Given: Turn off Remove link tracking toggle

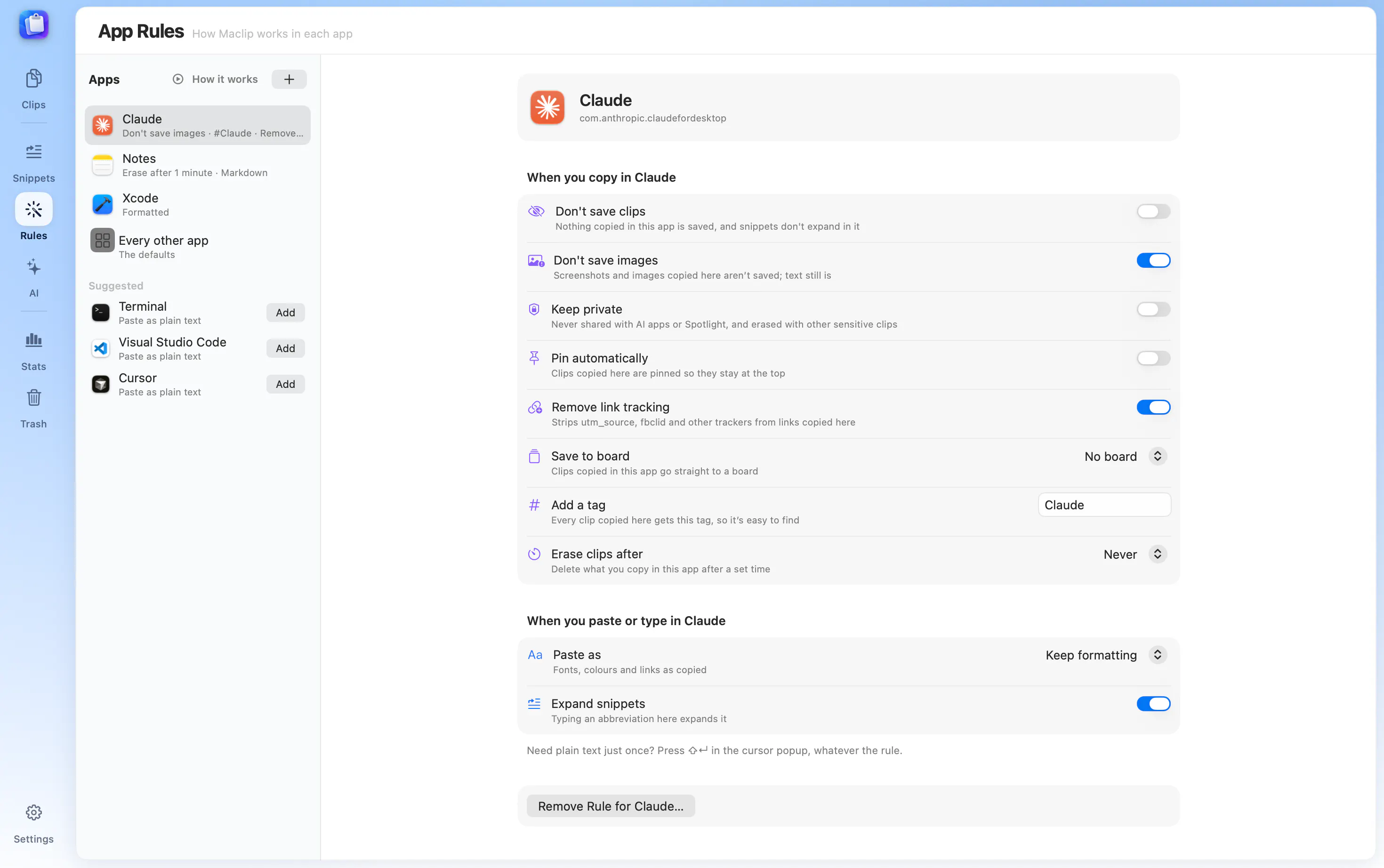Looking at the screenshot, I should tap(1153, 407).
